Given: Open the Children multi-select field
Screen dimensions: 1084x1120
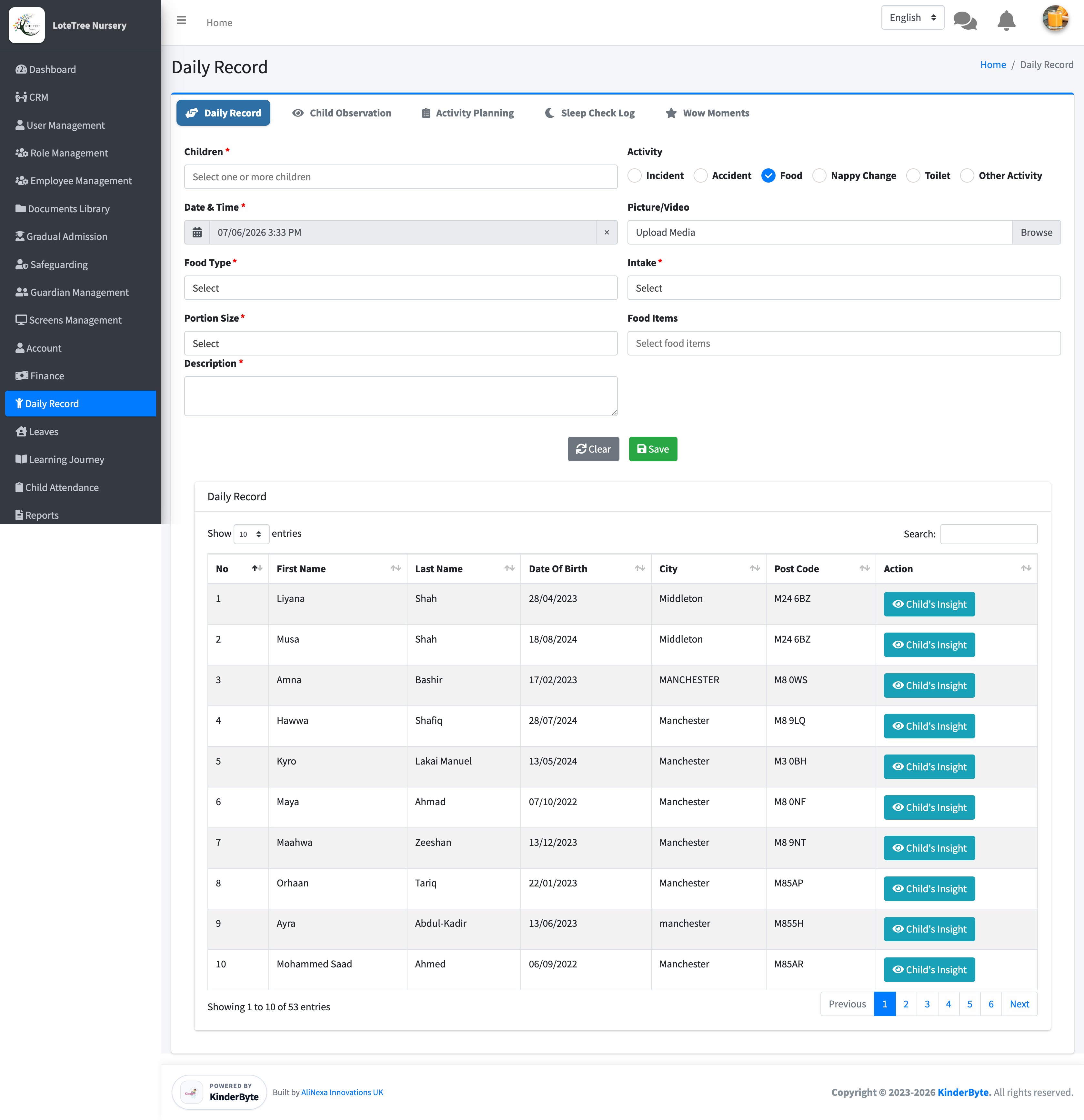Looking at the screenshot, I should click(x=401, y=177).
